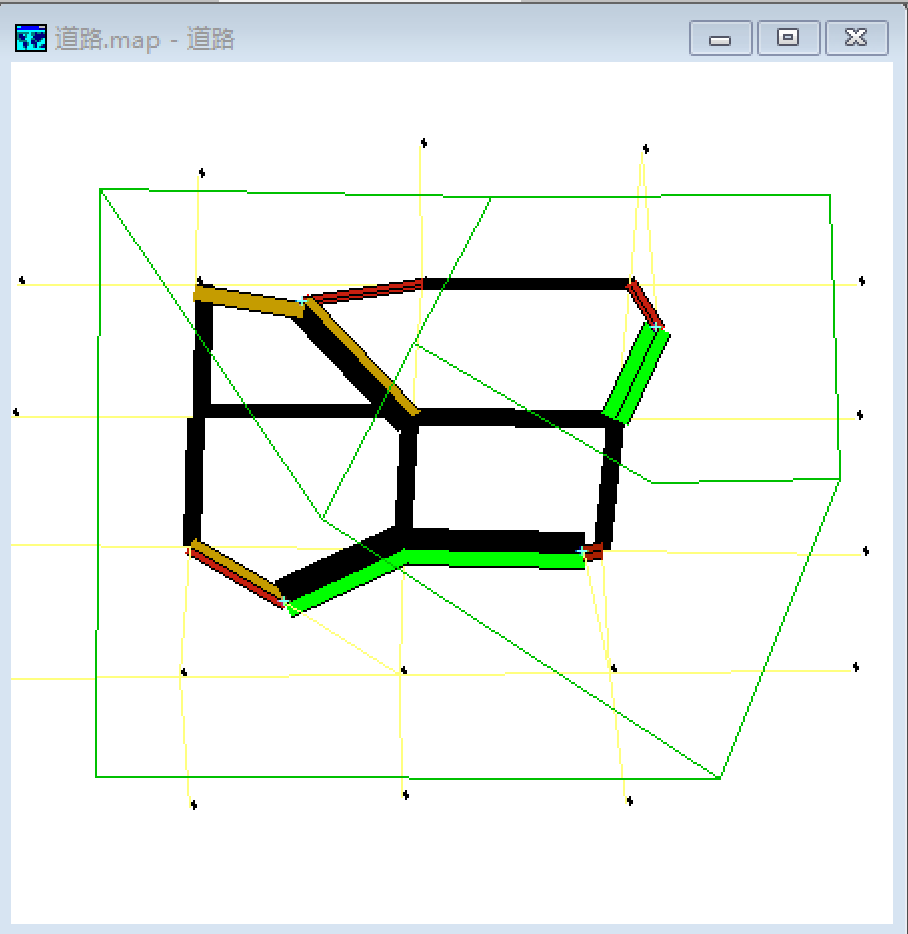Image resolution: width=908 pixels, height=934 pixels.
Task: Minimize the 道路.map window
Action: click(x=720, y=38)
